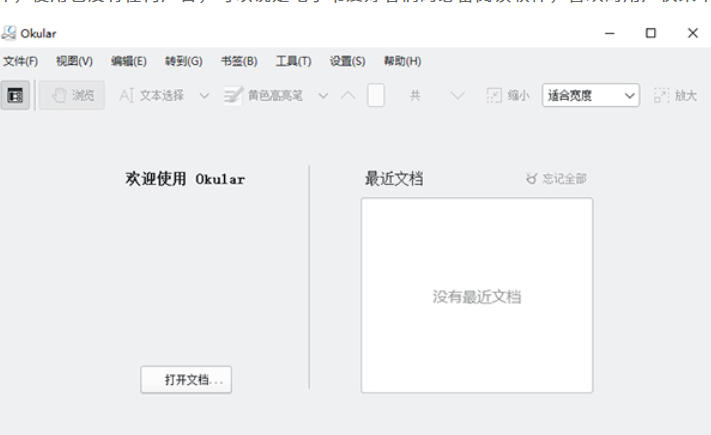711x435 pixels.
Task: Click the forget all recent documents button
Action: pyautogui.click(x=556, y=179)
